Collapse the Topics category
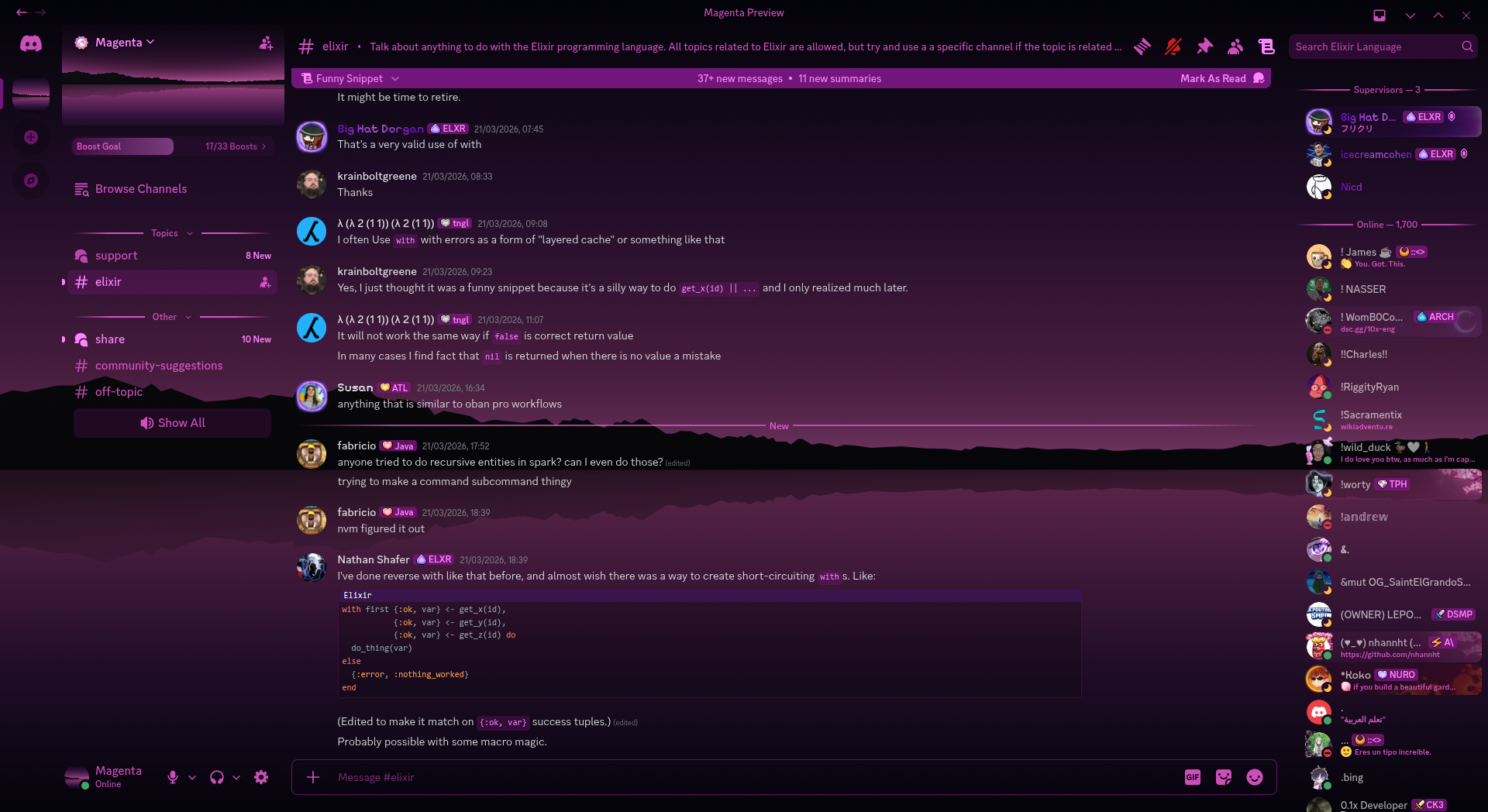 point(171,233)
